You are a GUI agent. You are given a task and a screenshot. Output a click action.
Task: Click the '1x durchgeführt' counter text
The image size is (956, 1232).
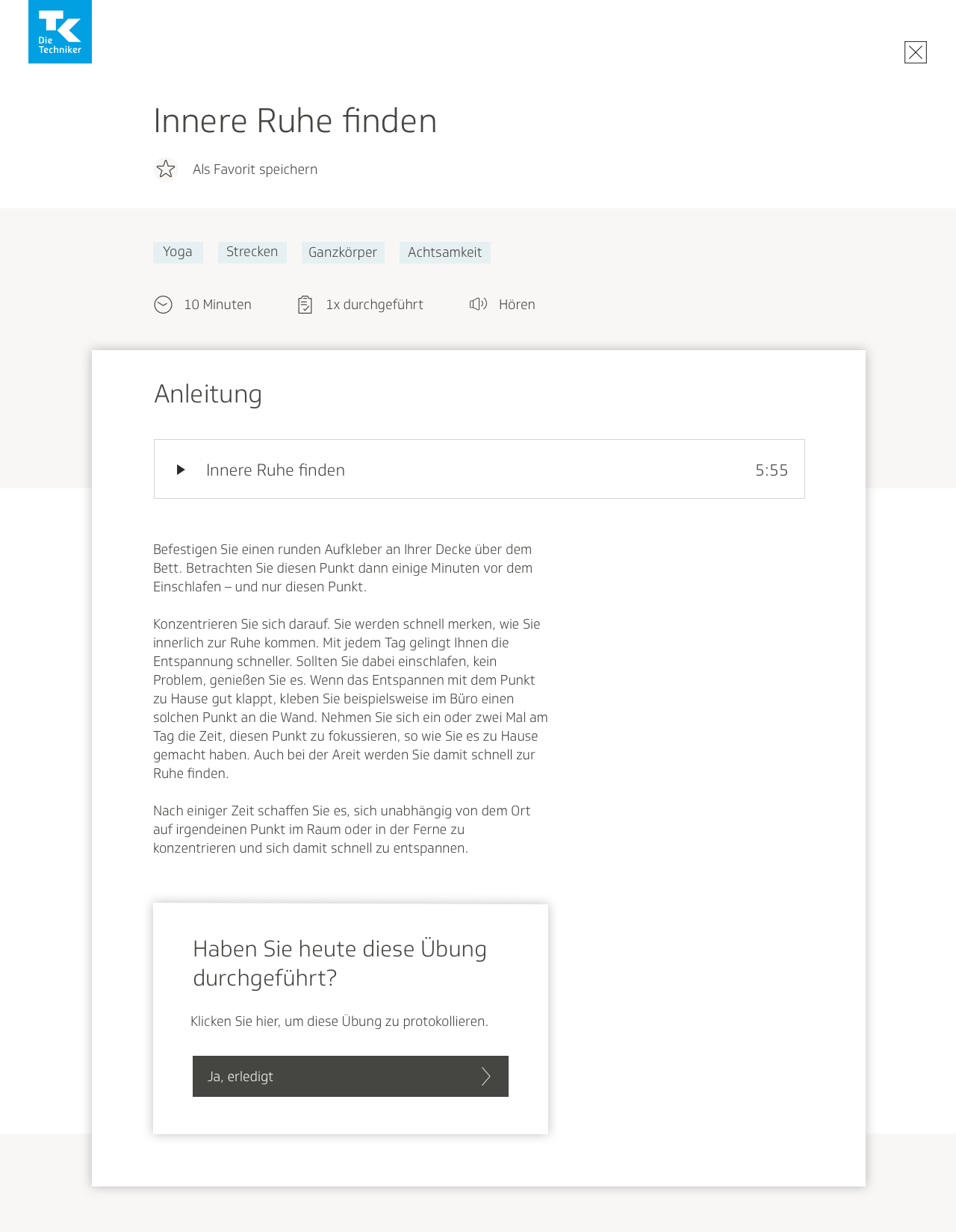pyautogui.click(x=374, y=305)
